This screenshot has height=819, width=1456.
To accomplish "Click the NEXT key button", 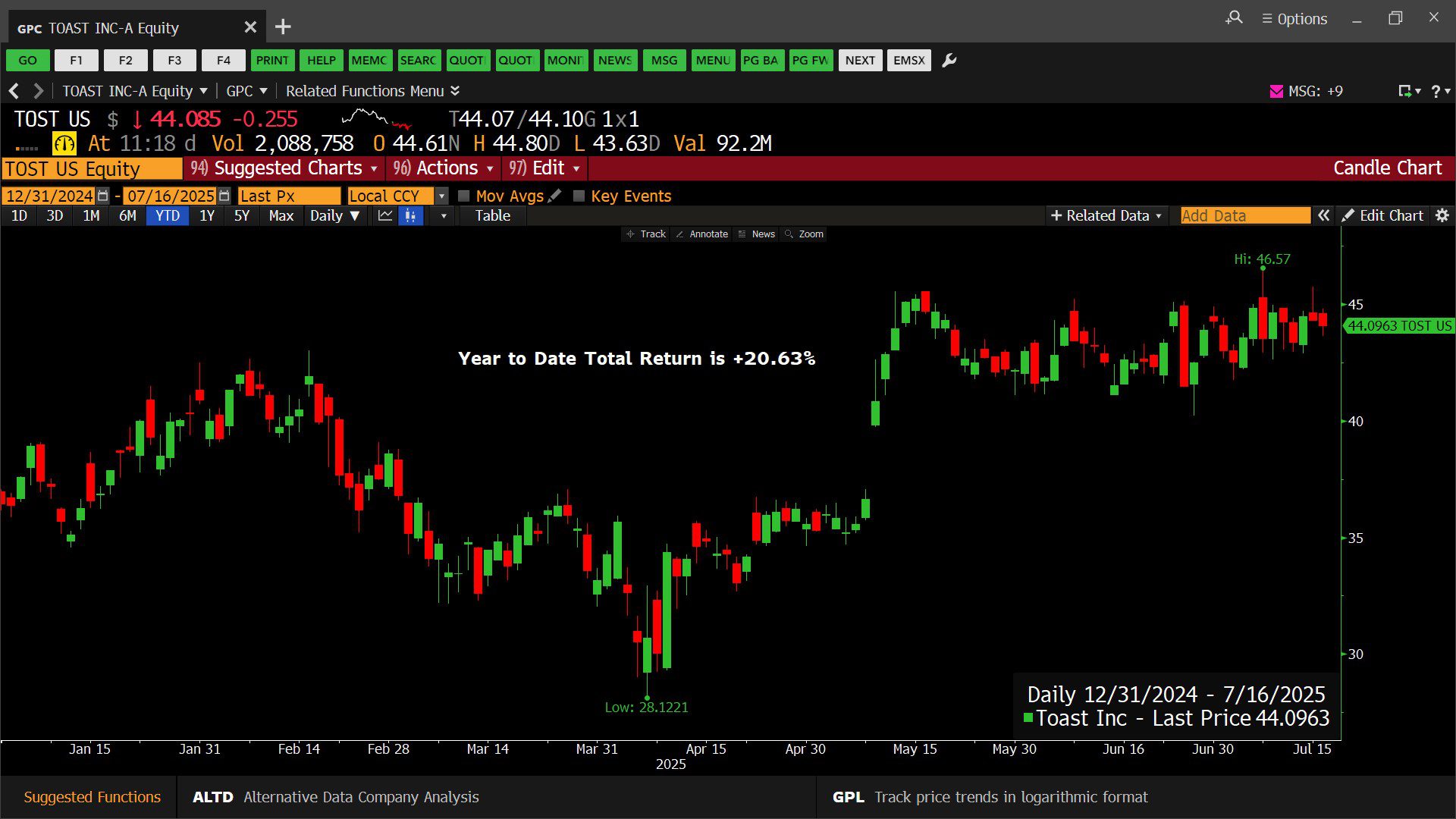I will click(860, 61).
